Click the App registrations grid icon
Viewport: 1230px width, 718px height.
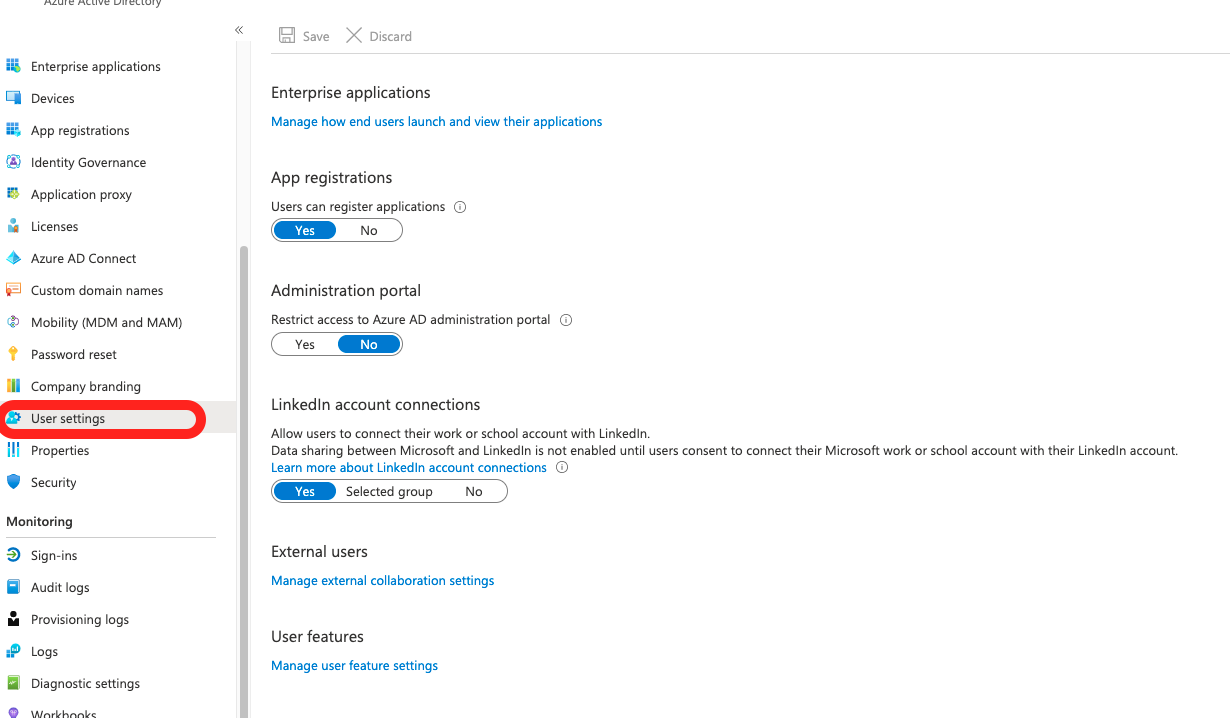13,130
